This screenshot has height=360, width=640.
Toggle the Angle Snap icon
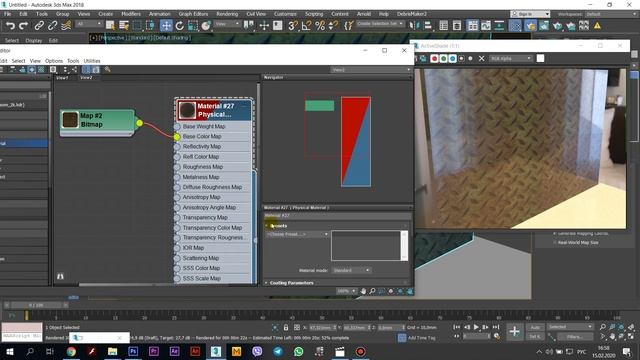click(306, 26)
